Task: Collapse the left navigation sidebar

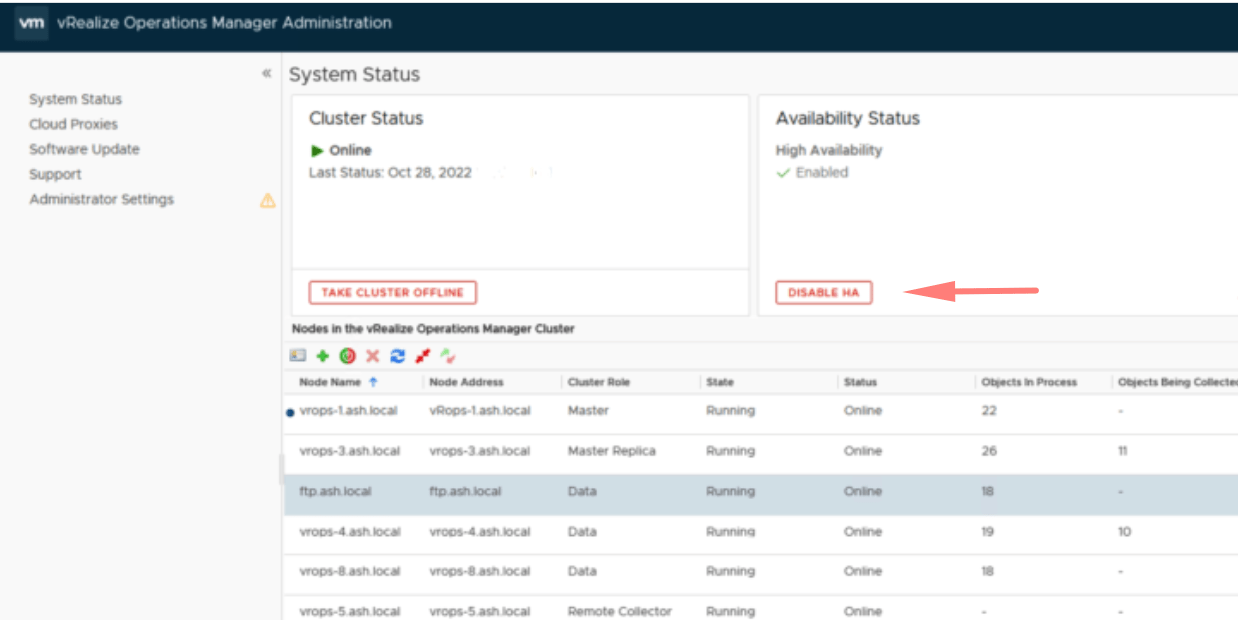Action: tap(265, 73)
